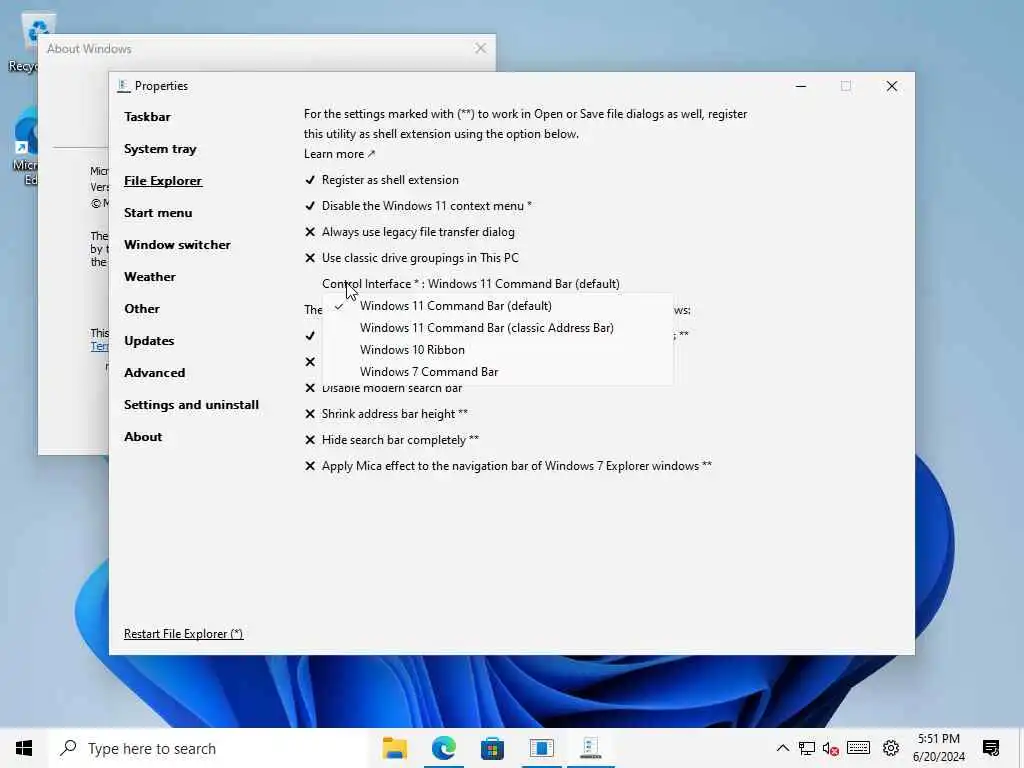Image resolution: width=1024 pixels, height=768 pixels.
Task: Show hidden system tray icons chevron
Action: click(x=782, y=748)
